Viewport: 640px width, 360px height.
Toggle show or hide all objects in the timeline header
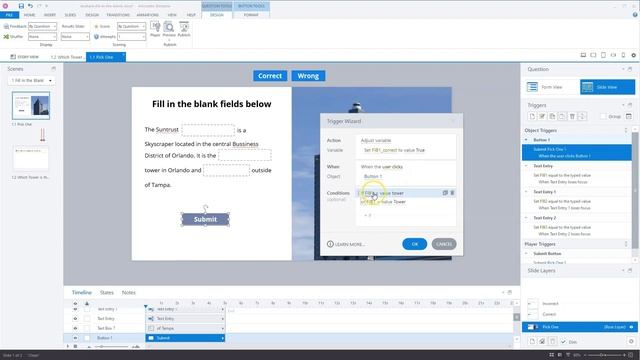pyautogui.click(x=75, y=303)
